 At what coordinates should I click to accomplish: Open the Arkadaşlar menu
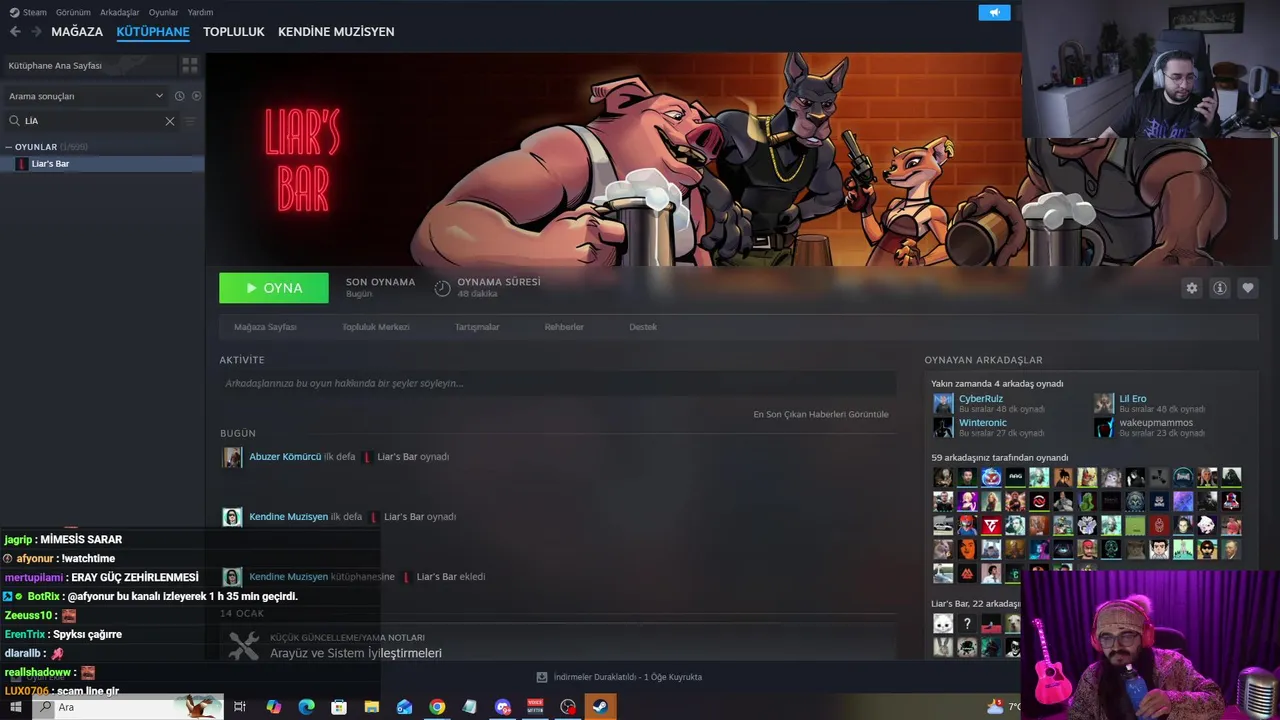pos(120,12)
